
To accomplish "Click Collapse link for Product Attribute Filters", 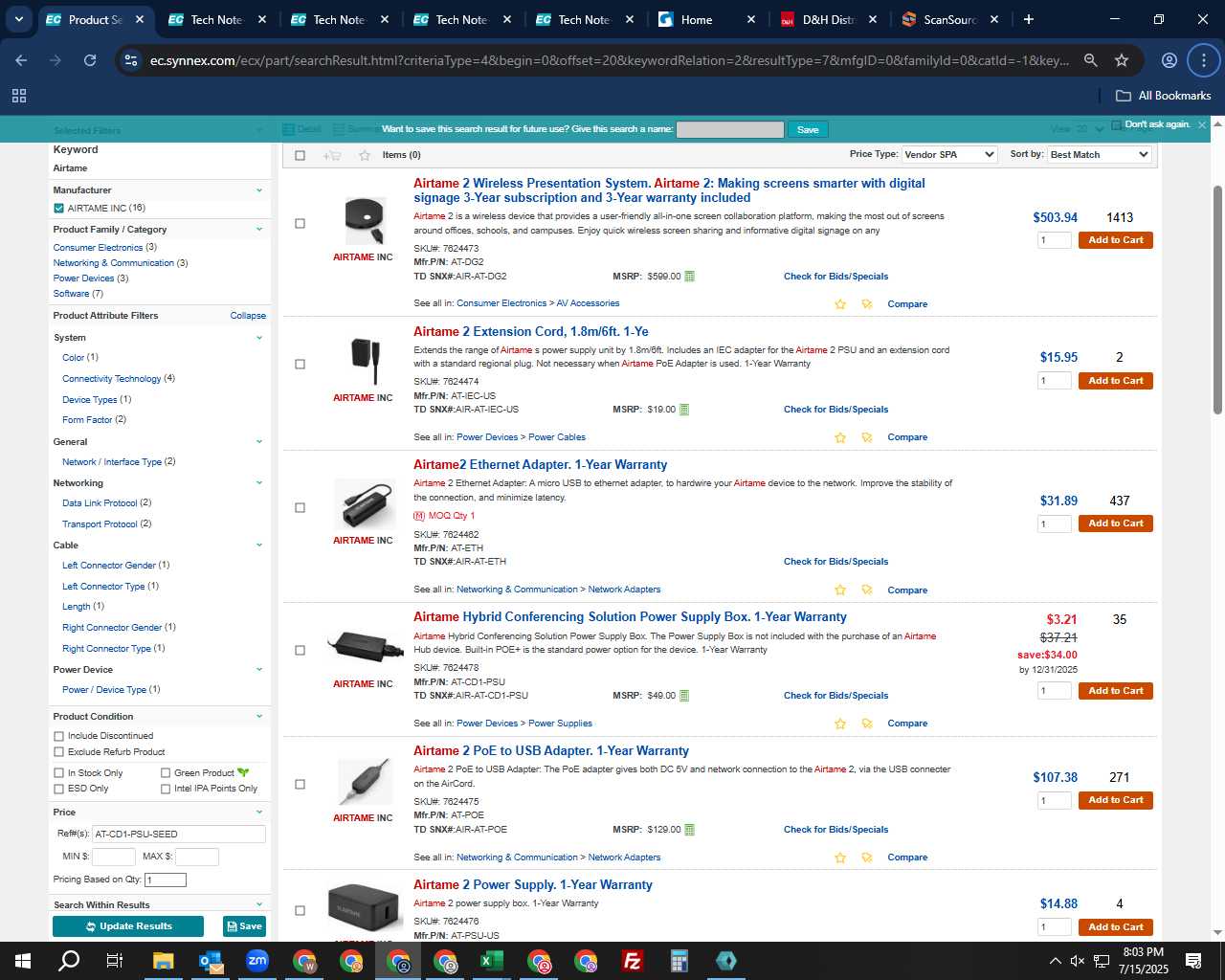I will [248, 316].
